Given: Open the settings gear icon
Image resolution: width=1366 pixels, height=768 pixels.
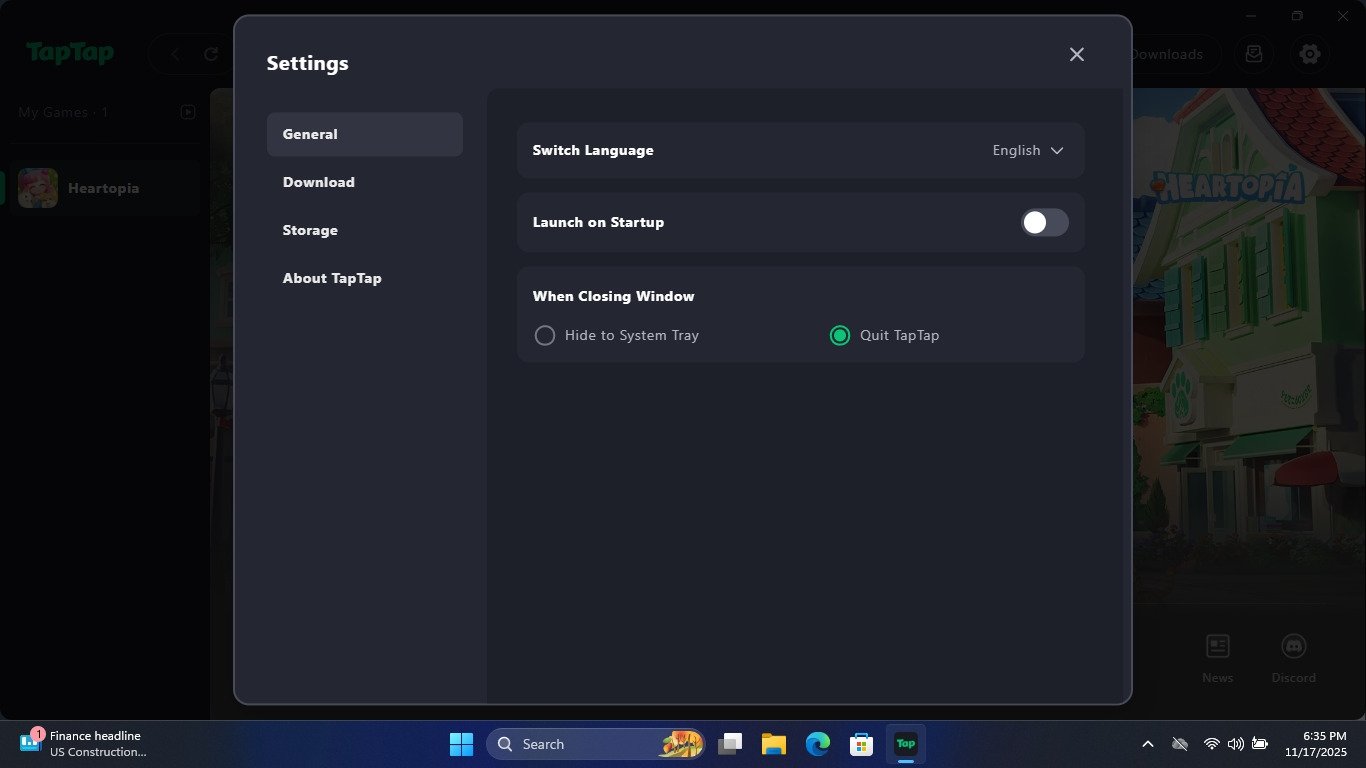Looking at the screenshot, I should 1310,54.
